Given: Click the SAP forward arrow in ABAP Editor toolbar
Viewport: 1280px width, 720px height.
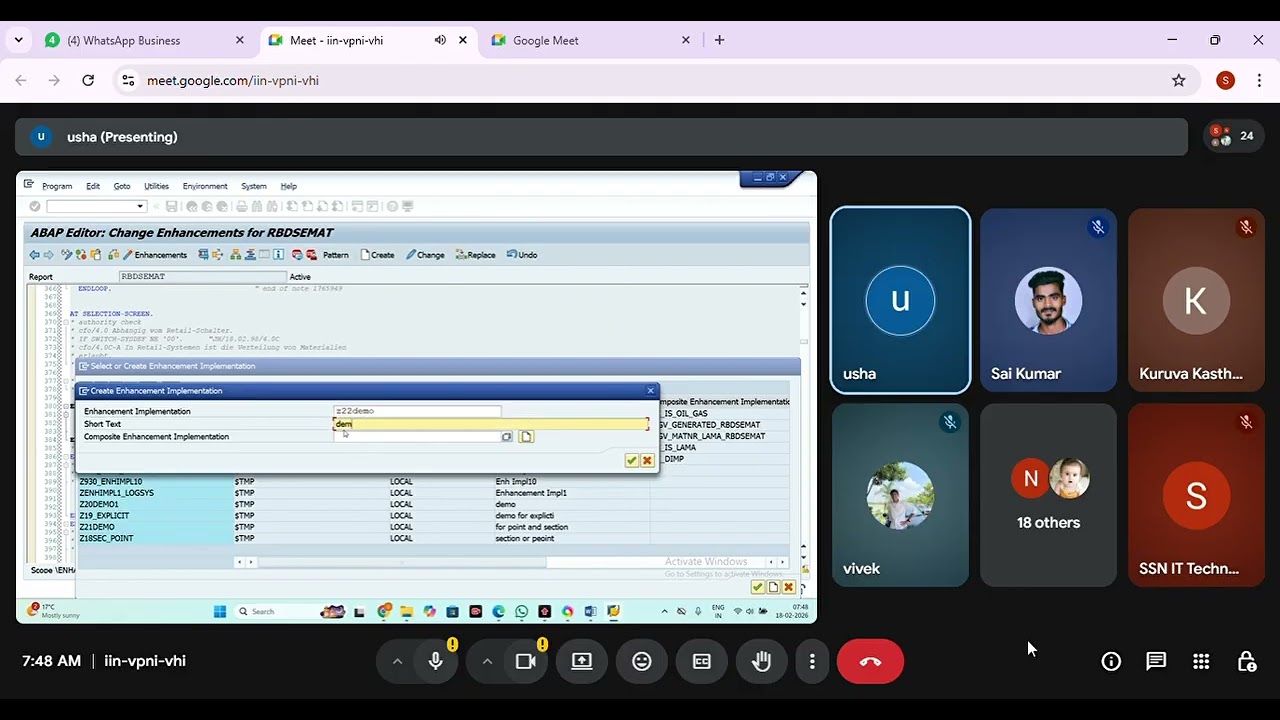Looking at the screenshot, I should pos(48,255).
